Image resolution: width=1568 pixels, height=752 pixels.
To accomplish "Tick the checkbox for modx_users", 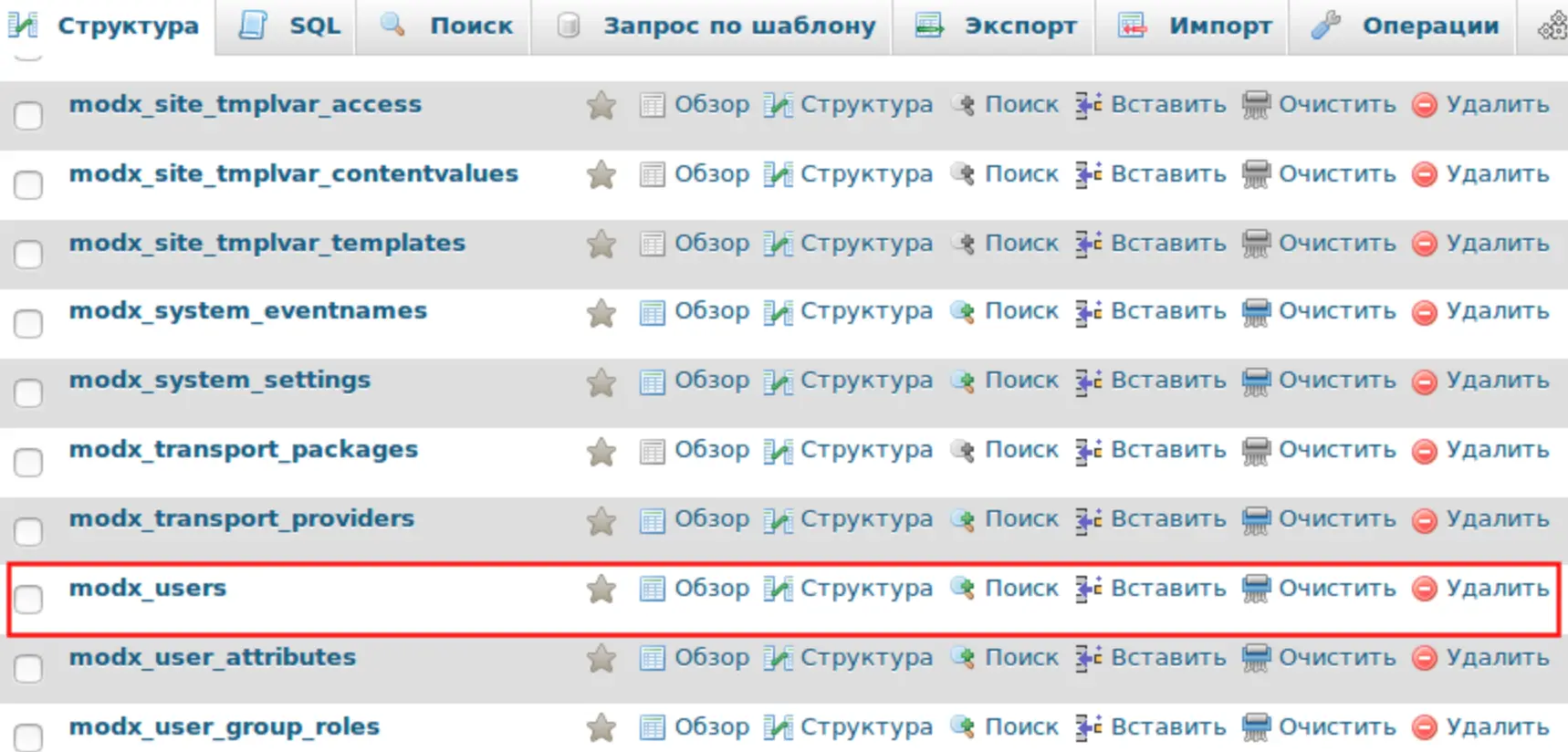I will 28,600.
